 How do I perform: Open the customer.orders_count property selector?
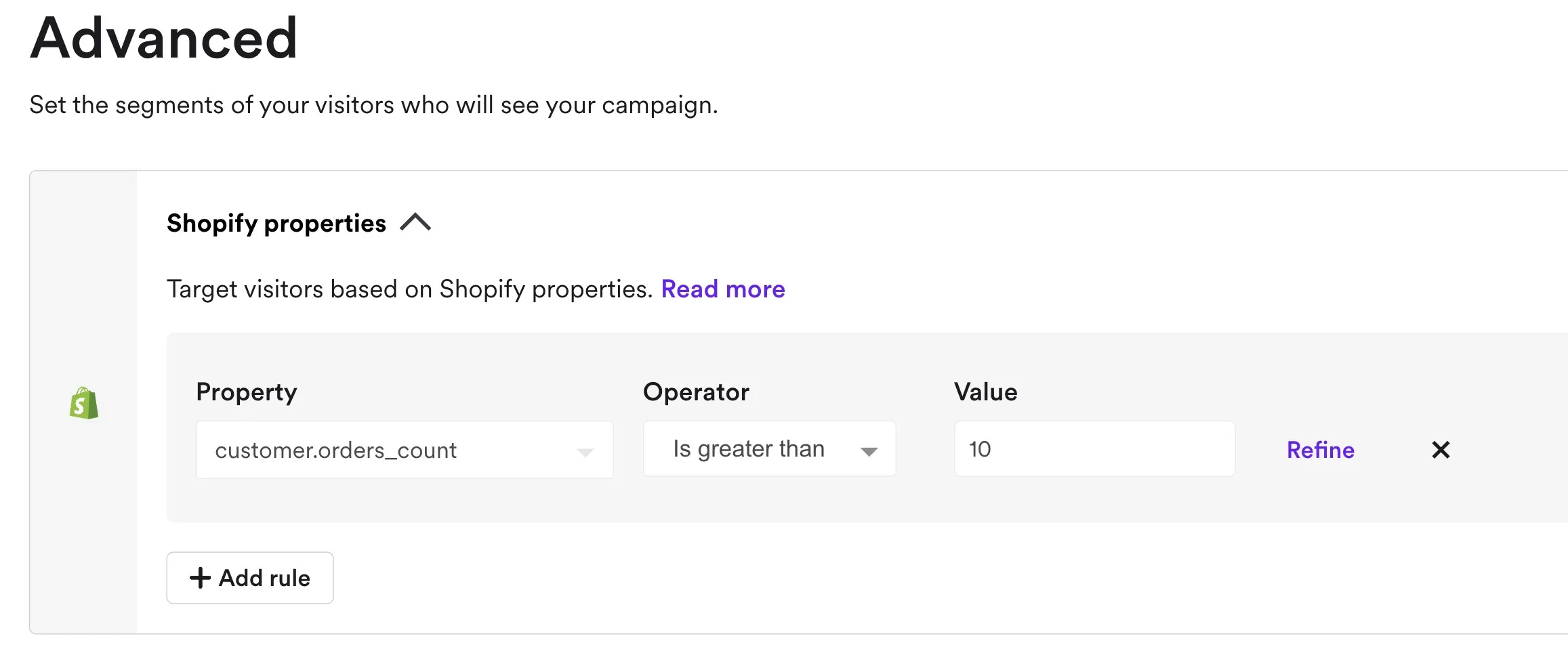coord(403,449)
